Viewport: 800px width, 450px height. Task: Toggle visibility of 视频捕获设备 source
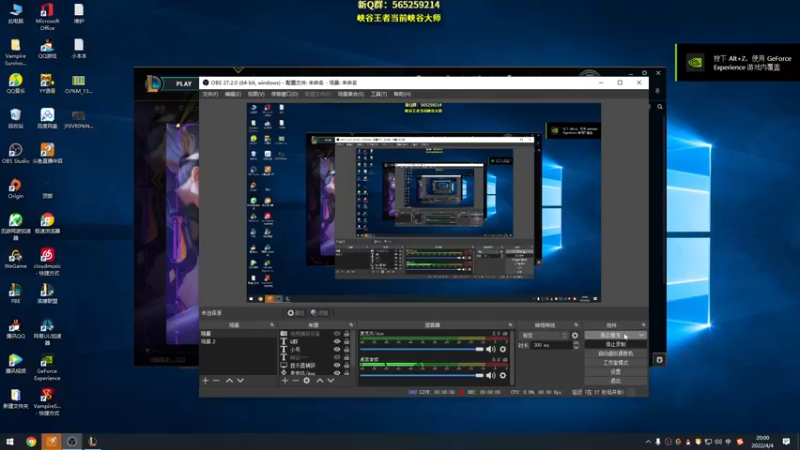[337, 334]
